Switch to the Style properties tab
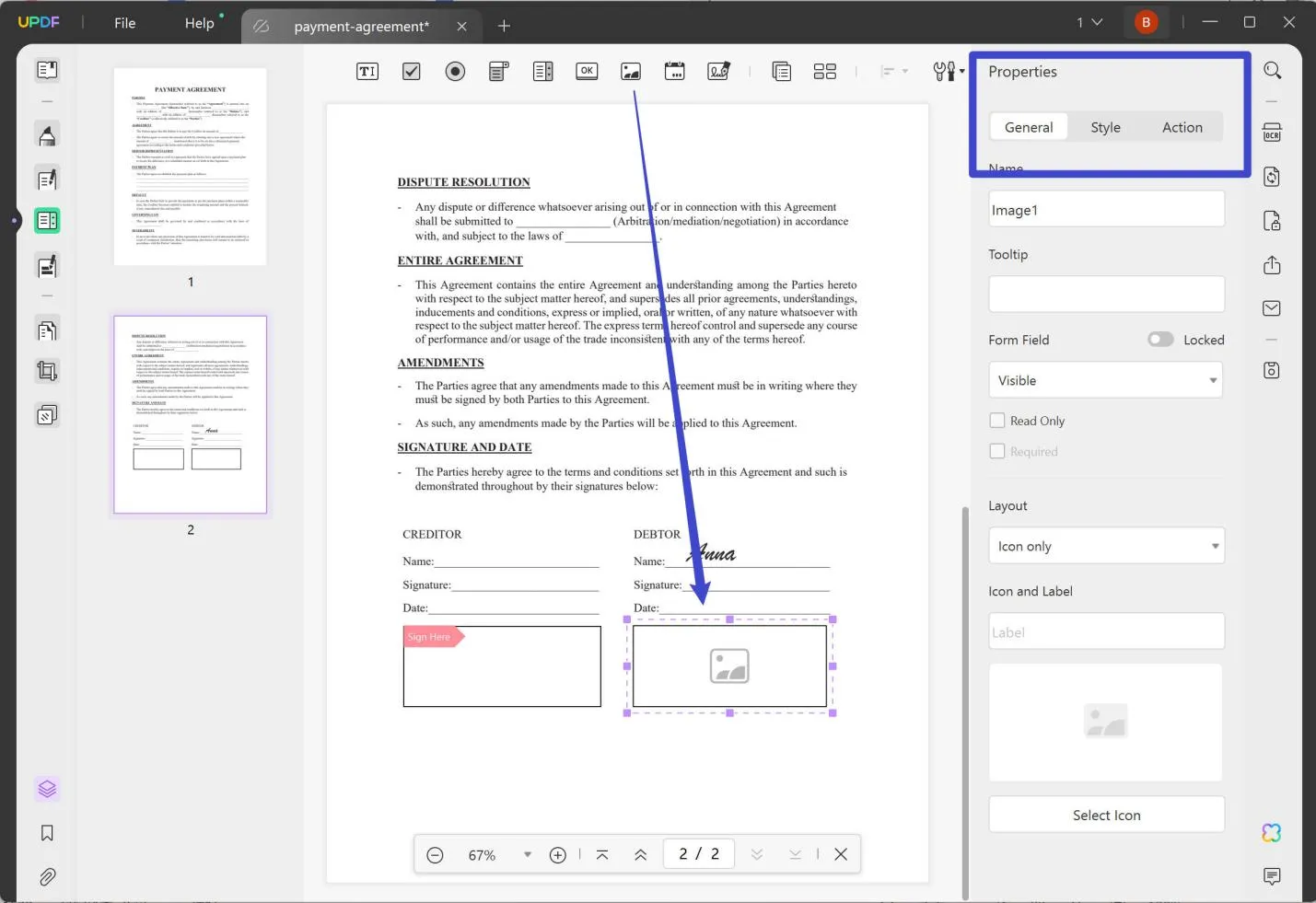The height and width of the screenshot is (903, 1316). coord(1105,127)
